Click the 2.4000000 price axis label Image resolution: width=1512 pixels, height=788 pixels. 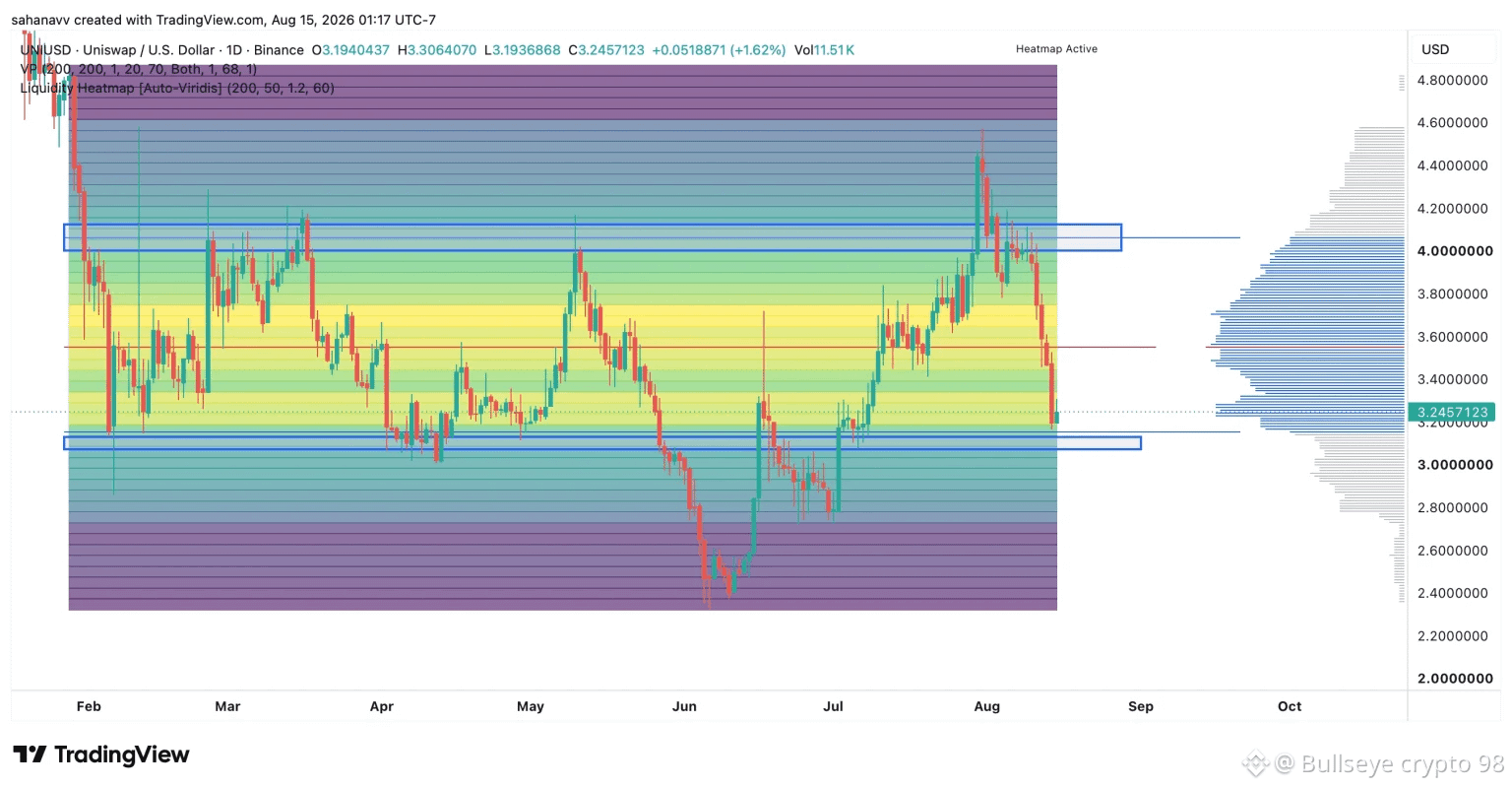click(1452, 593)
